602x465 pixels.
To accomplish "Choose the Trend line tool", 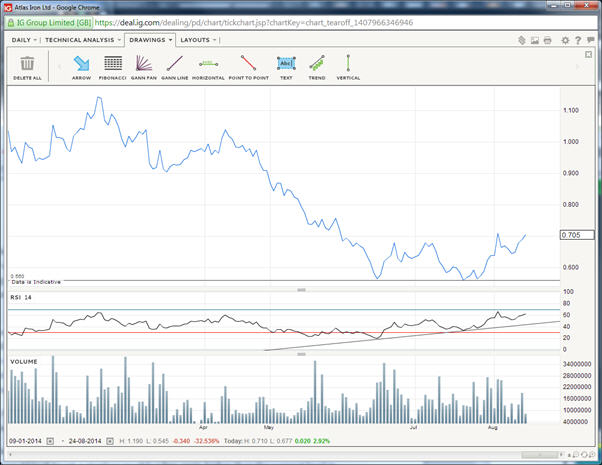I will 317,64.
